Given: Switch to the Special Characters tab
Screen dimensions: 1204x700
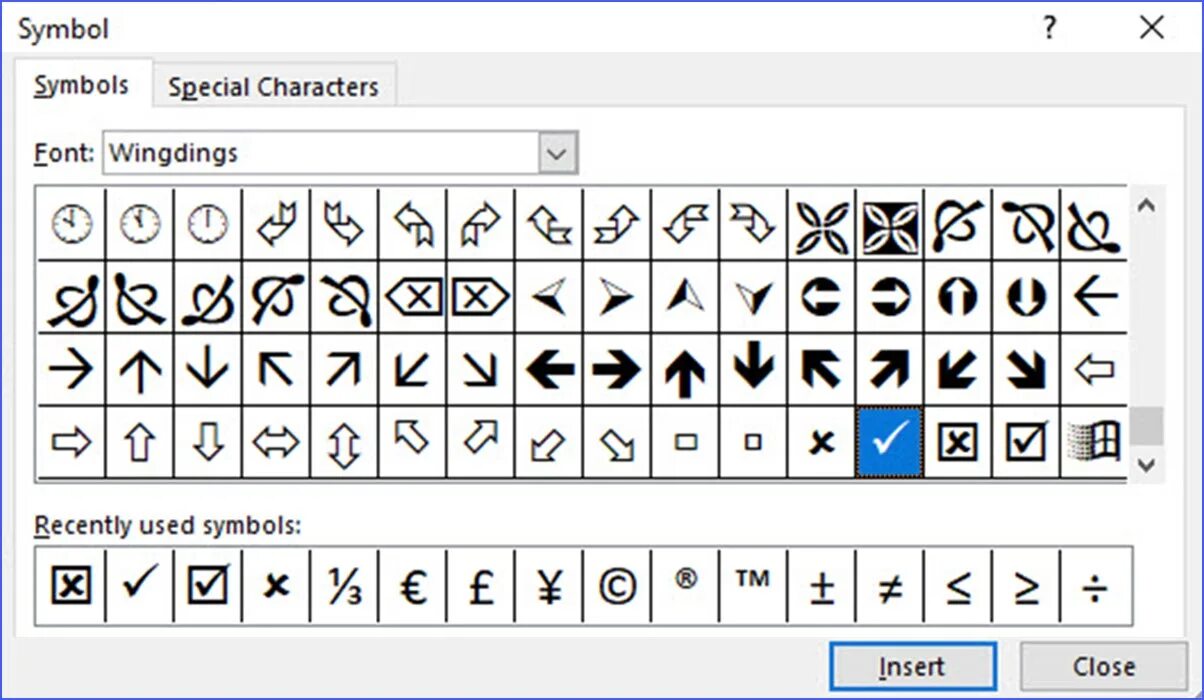Looking at the screenshot, I should coord(273,88).
